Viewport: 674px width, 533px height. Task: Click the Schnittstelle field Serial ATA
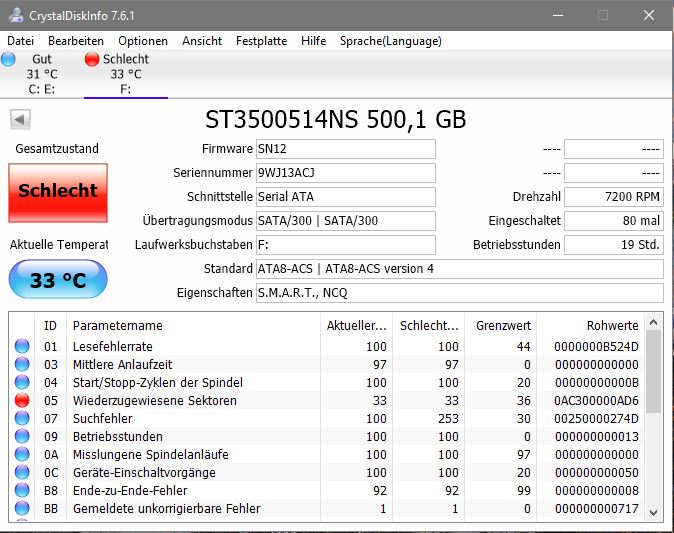[346, 197]
